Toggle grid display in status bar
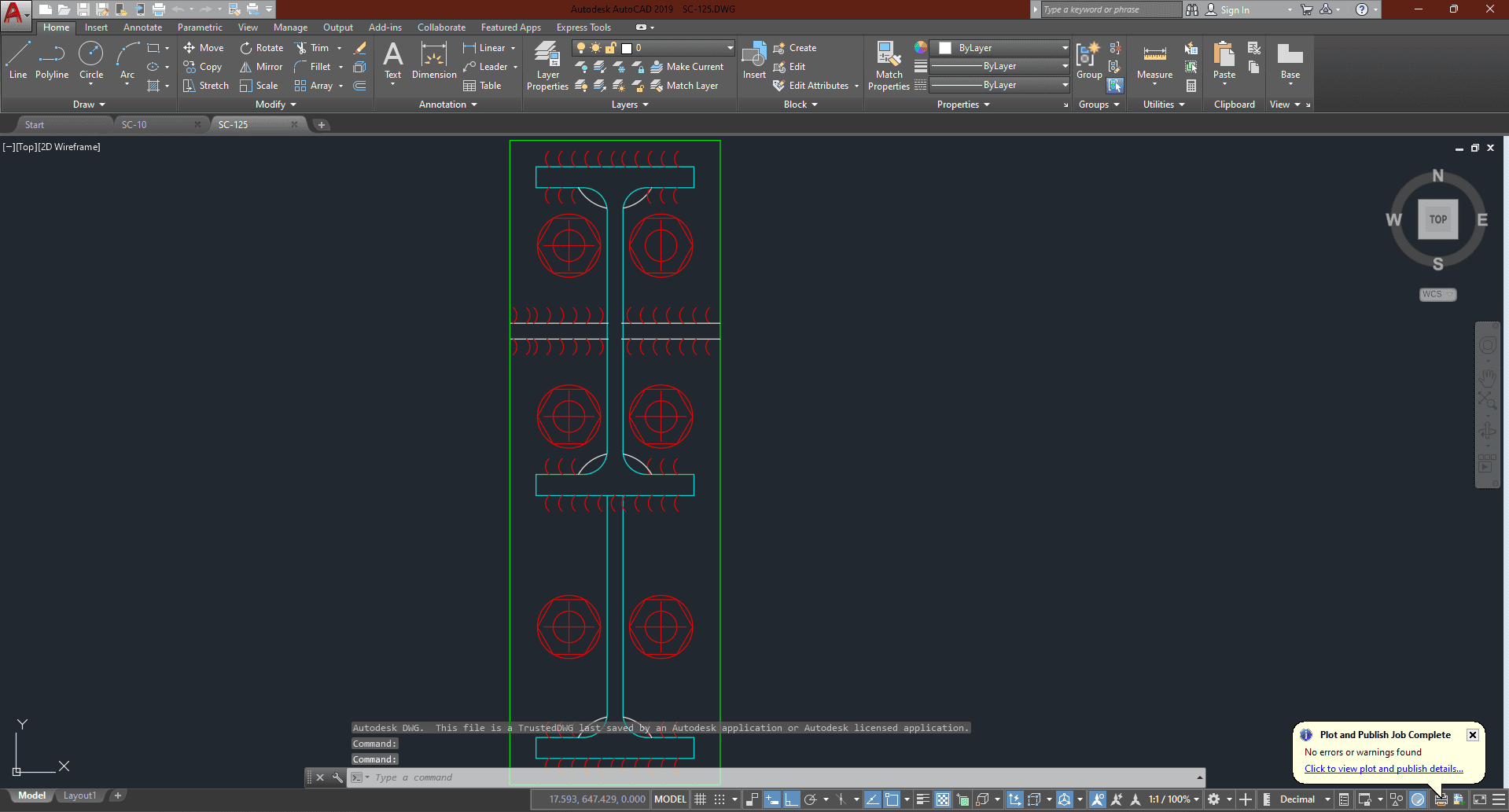 pos(700,799)
